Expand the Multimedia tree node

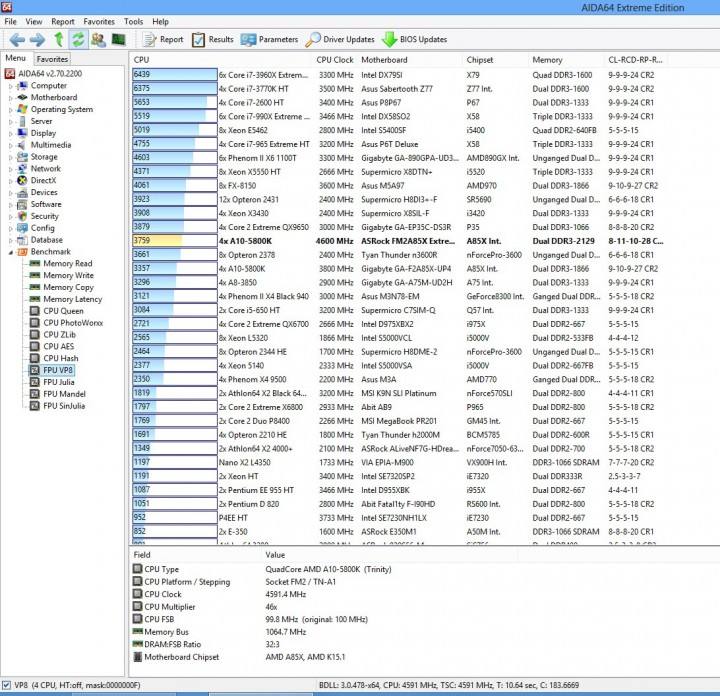click(11, 145)
